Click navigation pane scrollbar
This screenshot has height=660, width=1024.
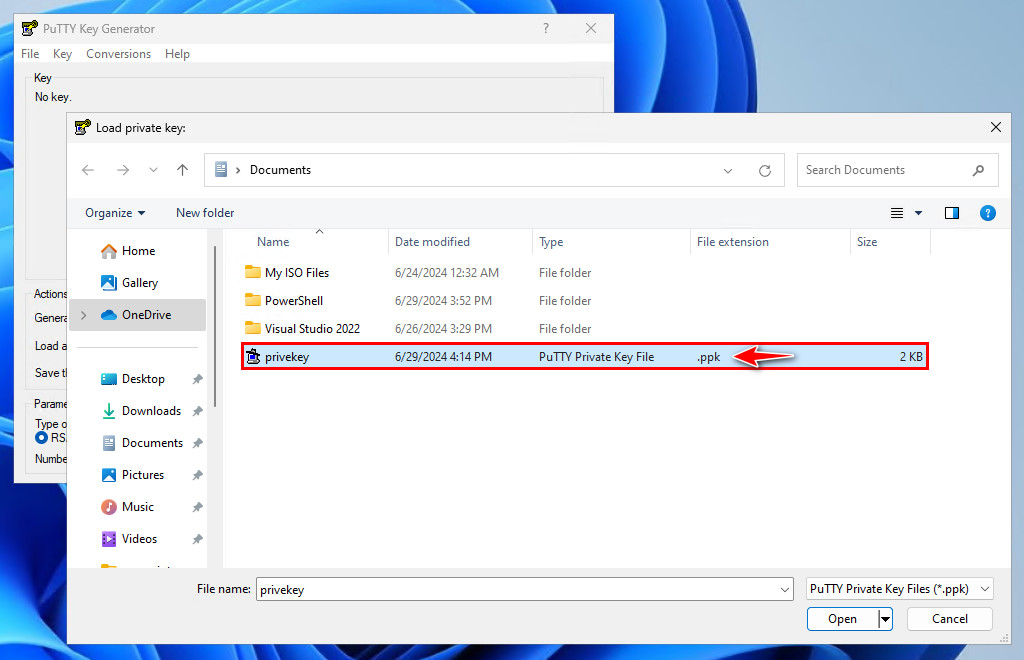[214, 326]
